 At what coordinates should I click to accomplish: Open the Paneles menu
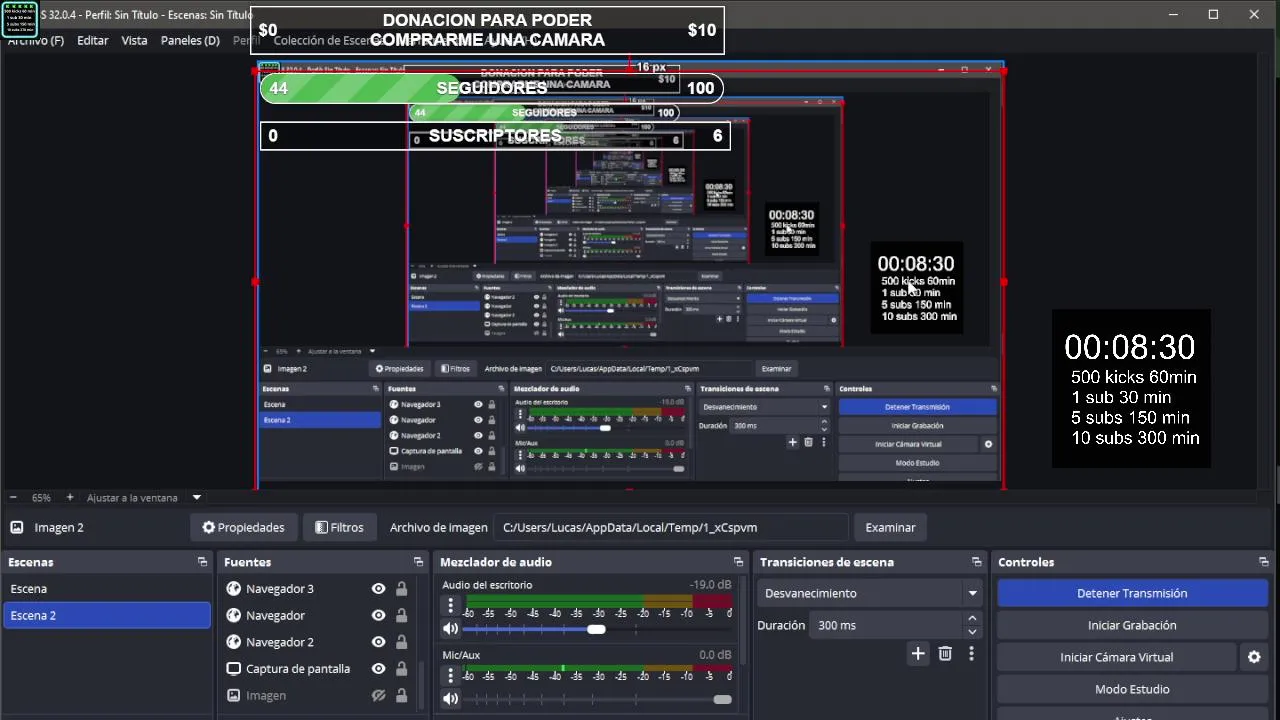click(x=190, y=40)
